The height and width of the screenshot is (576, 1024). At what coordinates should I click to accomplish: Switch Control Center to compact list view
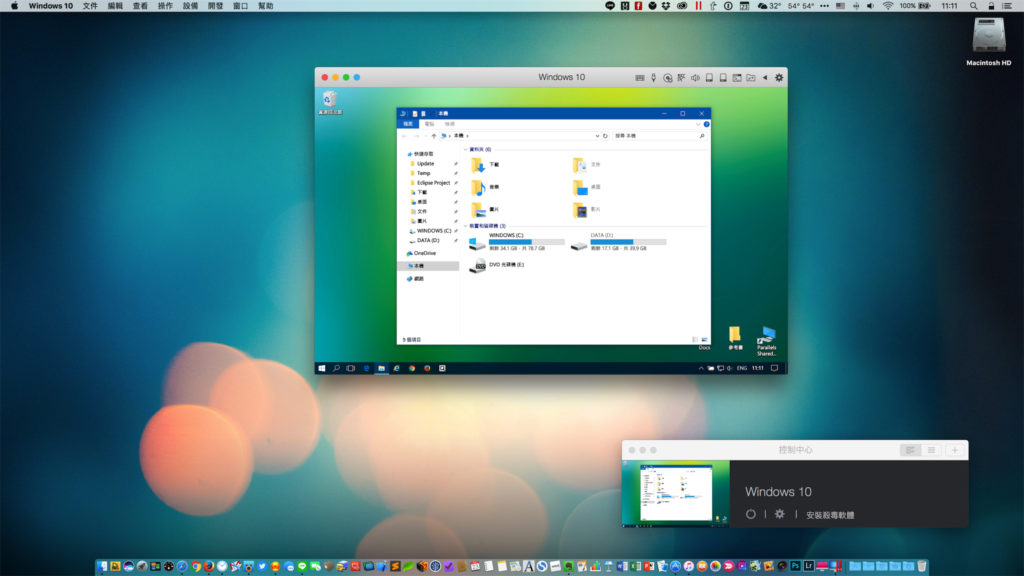932,450
